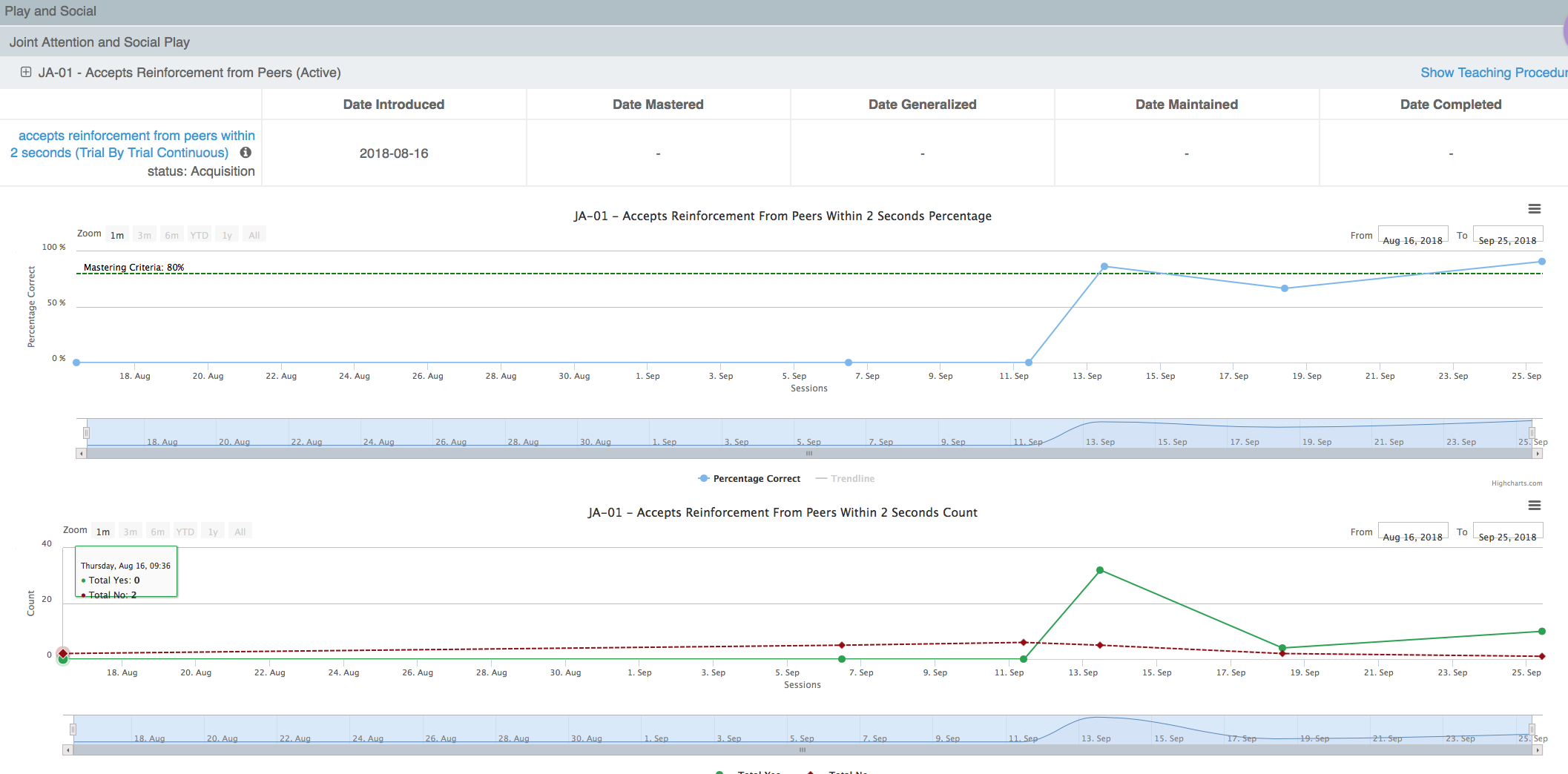Click Percentage data point near 7 Sep

pyautogui.click(x=849, y=363)
